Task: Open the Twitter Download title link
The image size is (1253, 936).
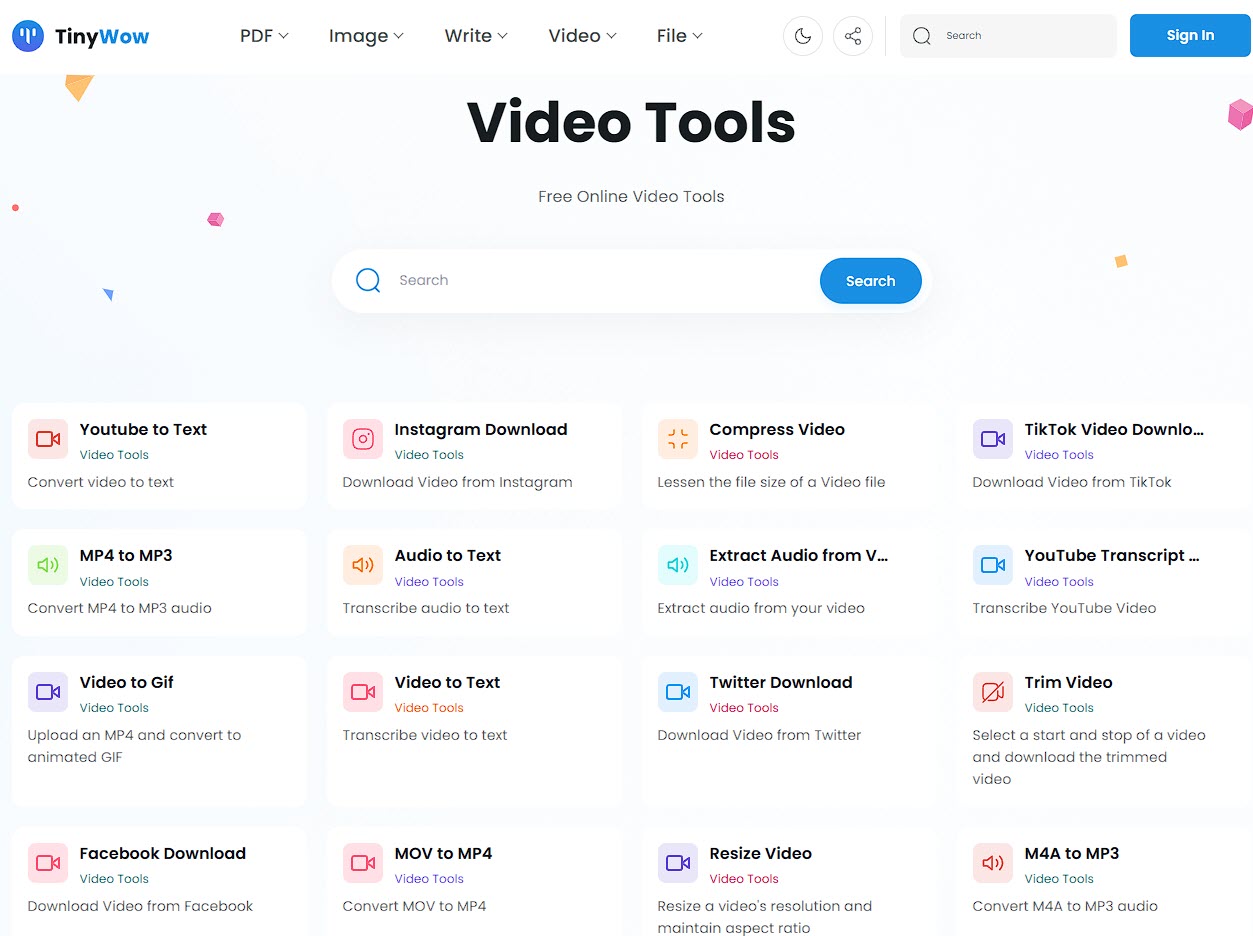Action: pos(781,682)
